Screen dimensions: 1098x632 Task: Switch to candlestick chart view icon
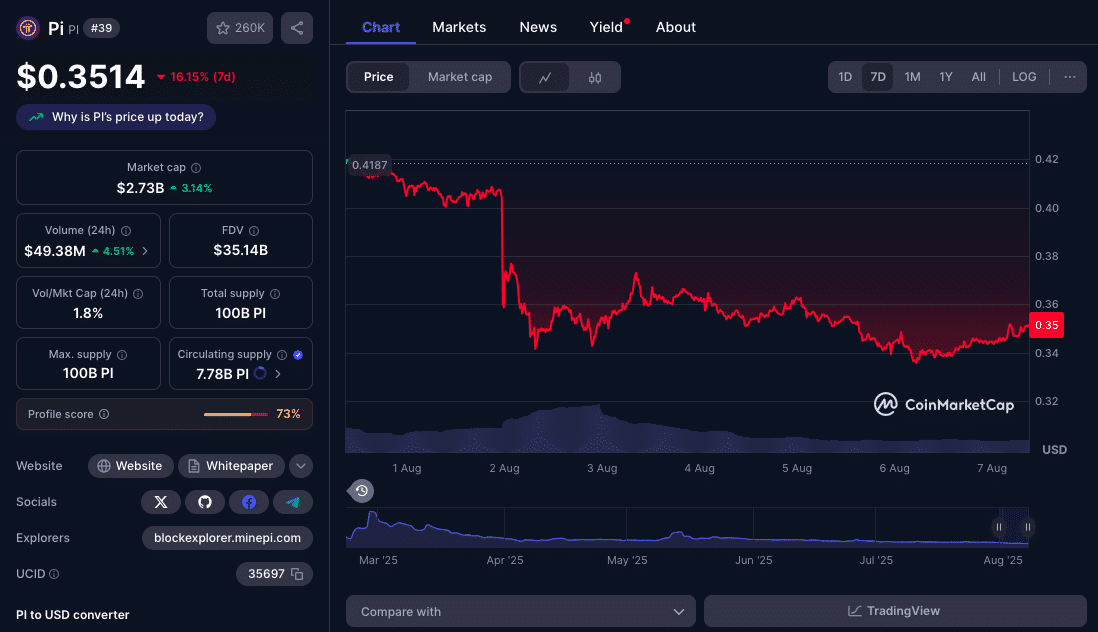pyautogui.click(x=595, y=78)
